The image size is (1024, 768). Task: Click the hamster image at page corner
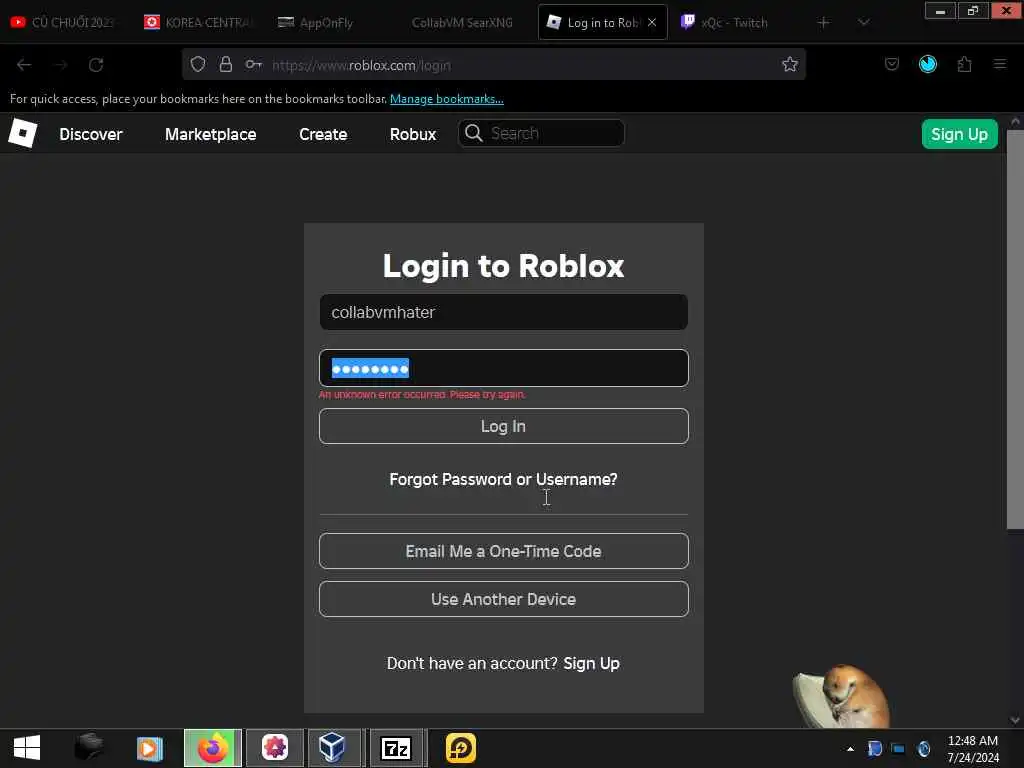point(842,696)
